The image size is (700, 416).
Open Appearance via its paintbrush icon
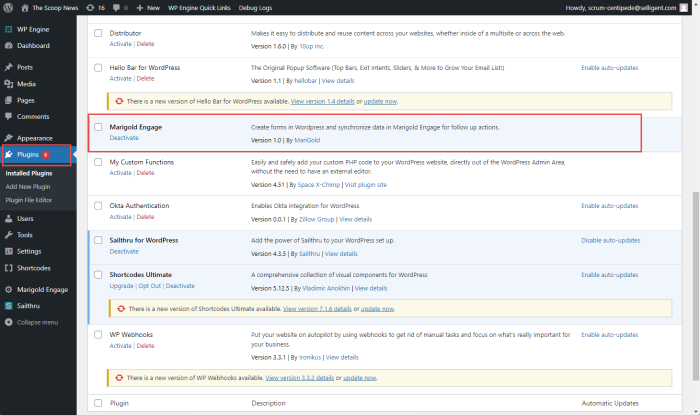tap(9, 138)
